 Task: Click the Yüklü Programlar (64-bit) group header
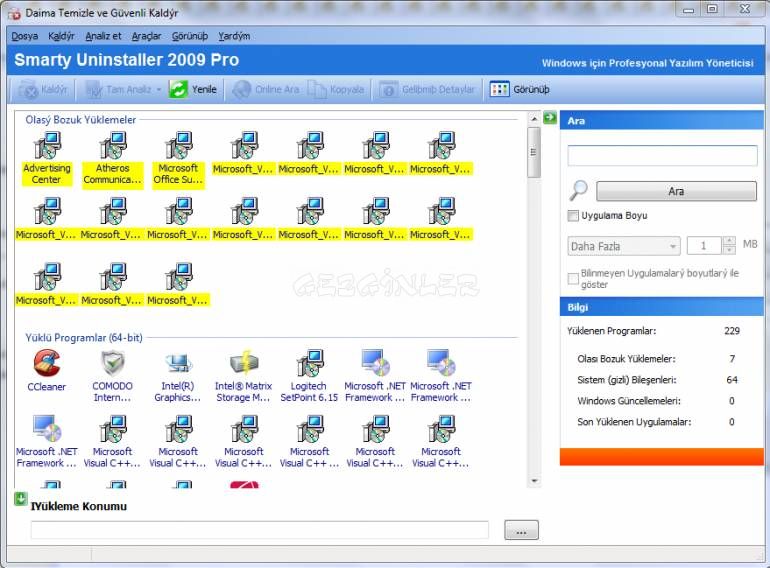tap(84, 338)
